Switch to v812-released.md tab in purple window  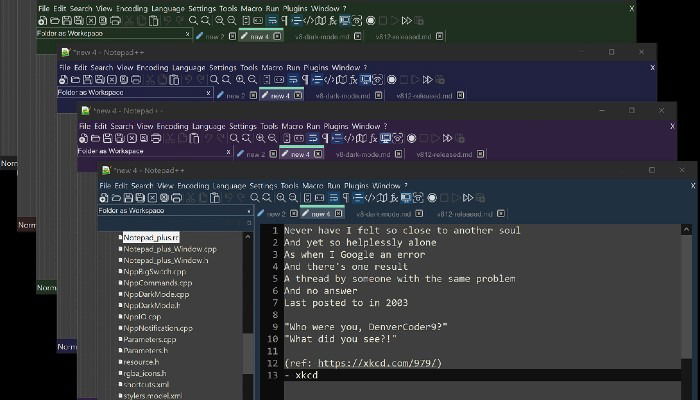click(x=444, y=154)
